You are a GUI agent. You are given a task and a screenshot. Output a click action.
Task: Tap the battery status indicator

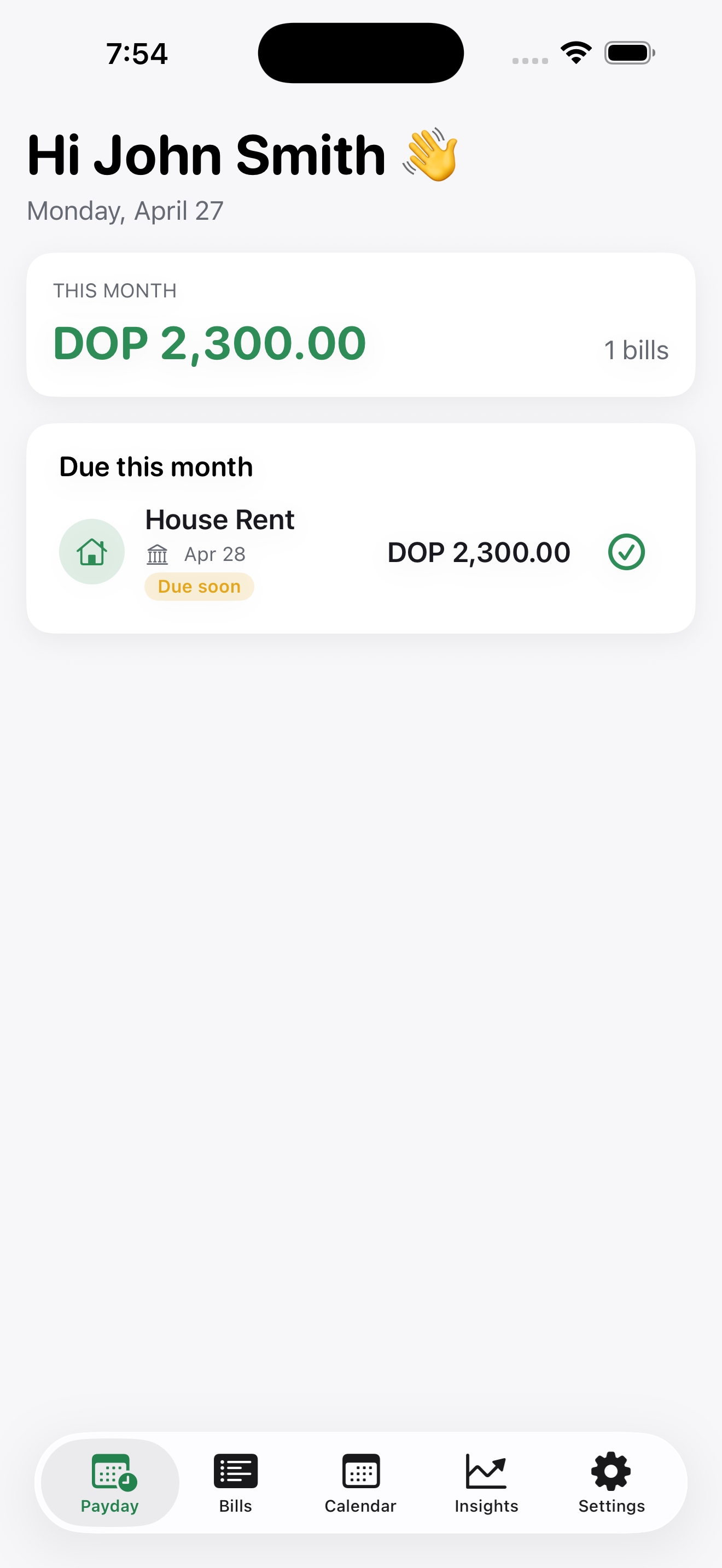pyautogui.click(x=630, y=53)
